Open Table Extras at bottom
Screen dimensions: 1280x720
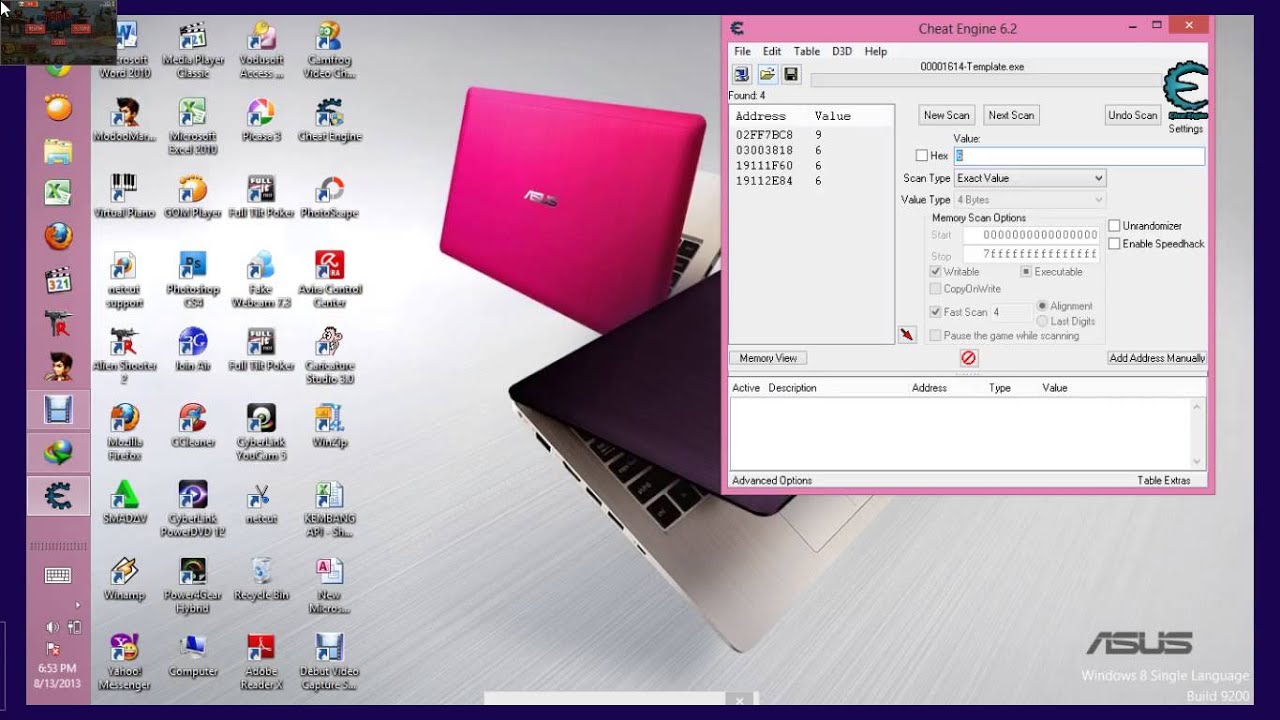click(1164, 481)
